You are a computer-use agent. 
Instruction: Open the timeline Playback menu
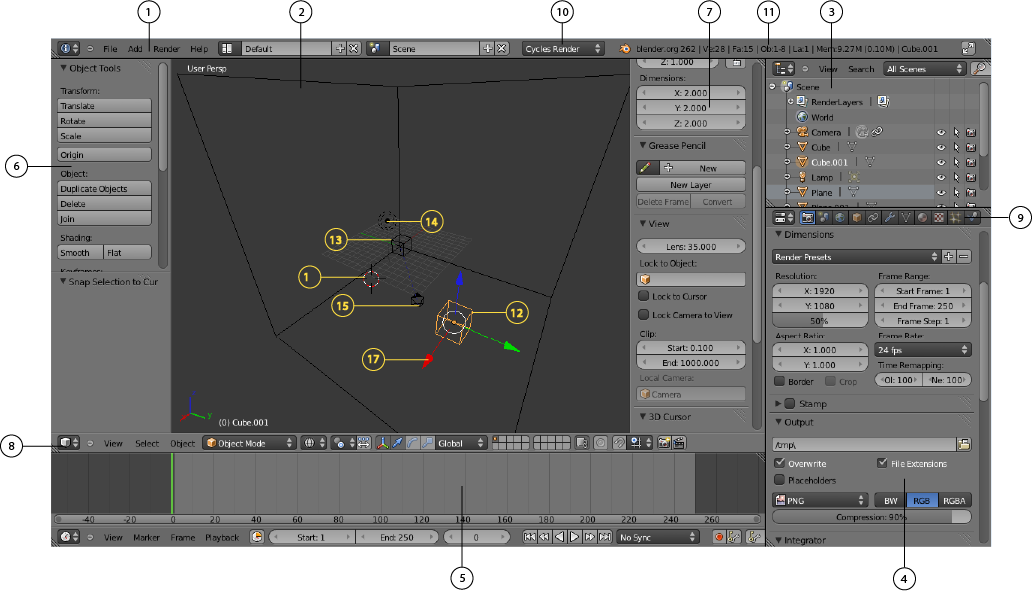[x=222, y=538]
